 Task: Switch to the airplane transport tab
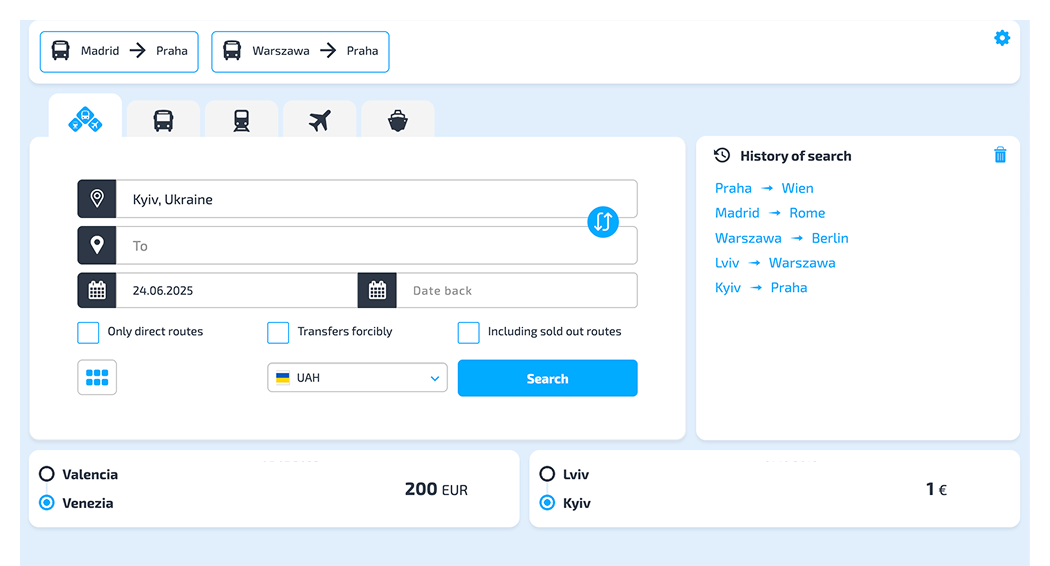320,121
